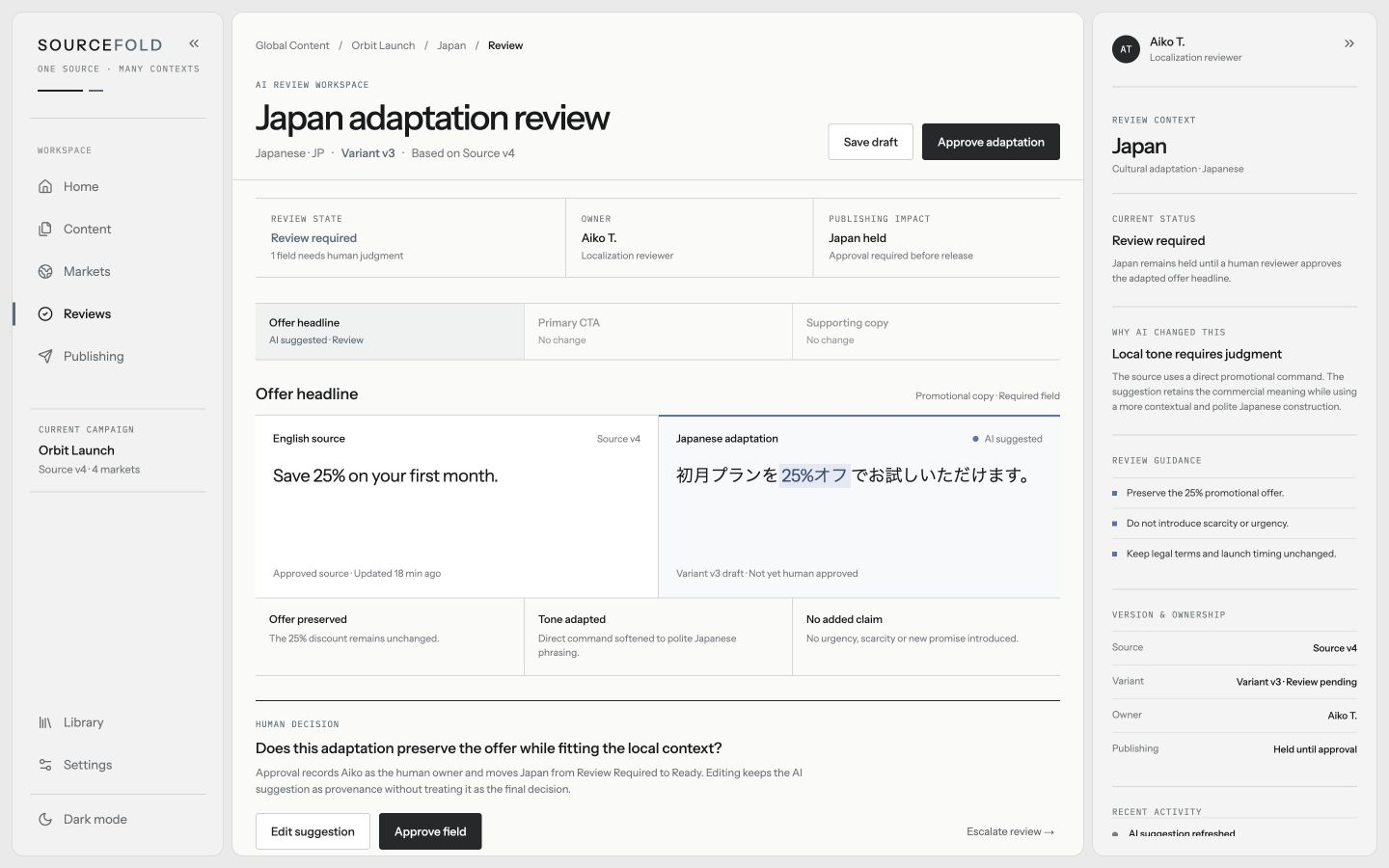Open Home in workspace navigation
Viewport: 1389px width, 868px height.
coord(118,186)
